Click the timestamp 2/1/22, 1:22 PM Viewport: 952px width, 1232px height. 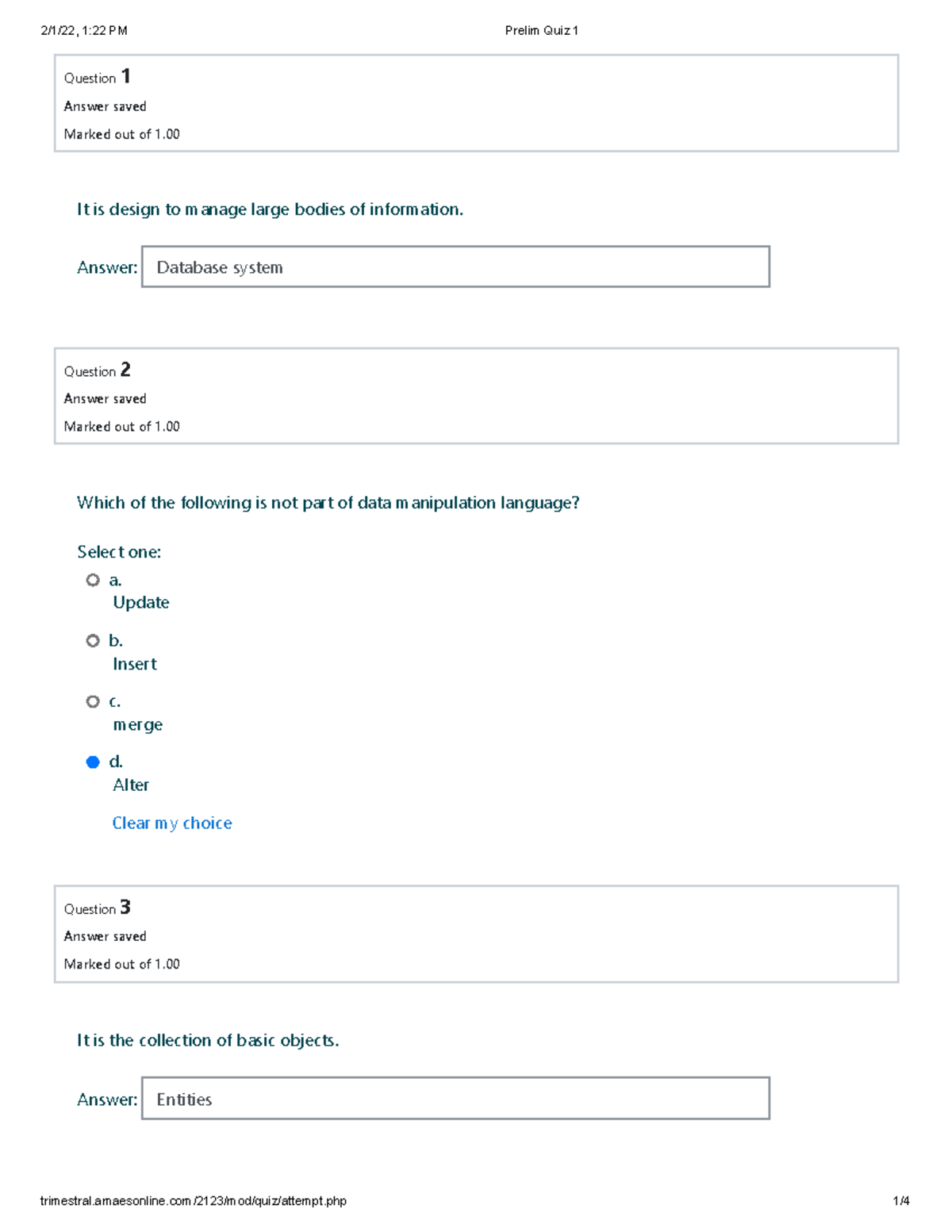[84, 31]
